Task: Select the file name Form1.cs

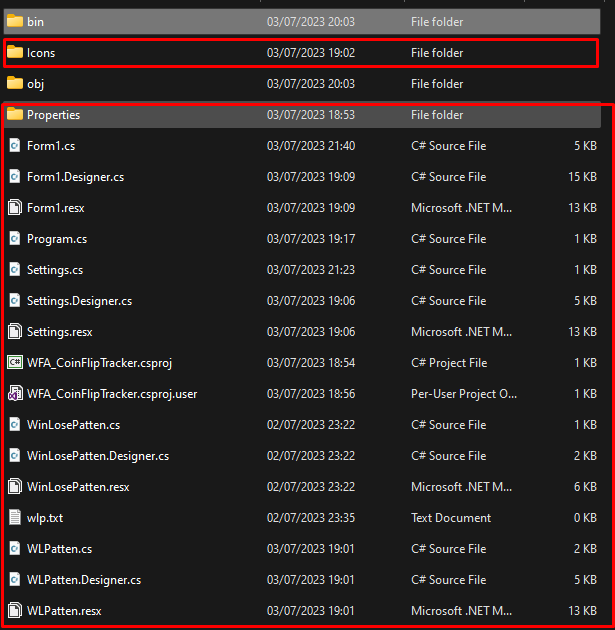Action: (51, 146)
